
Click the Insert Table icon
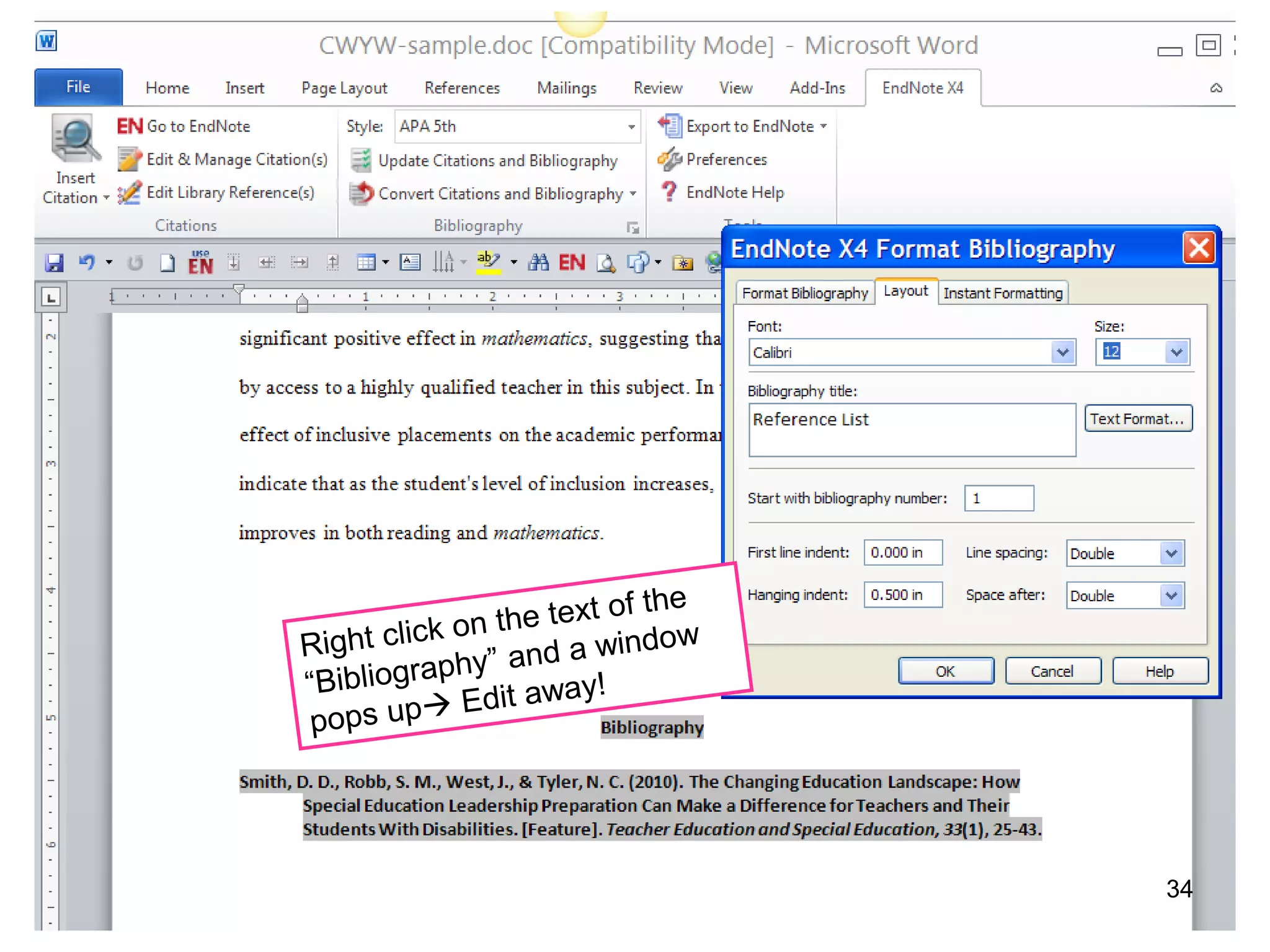click(366, 263)
